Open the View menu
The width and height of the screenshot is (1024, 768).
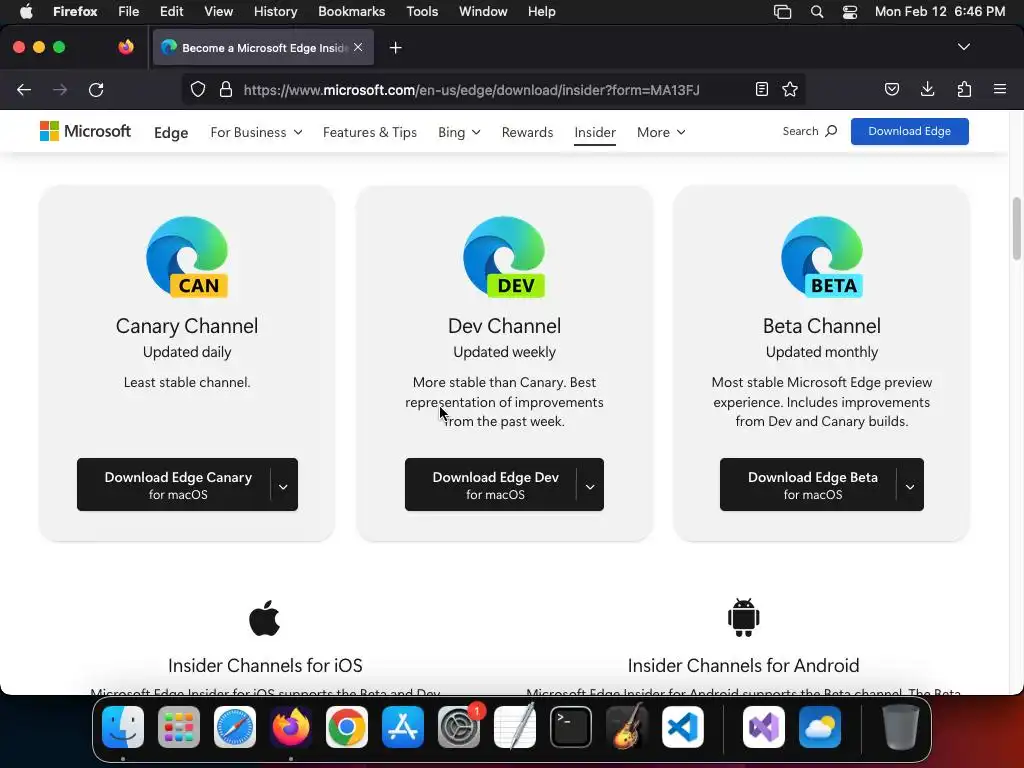218,12
